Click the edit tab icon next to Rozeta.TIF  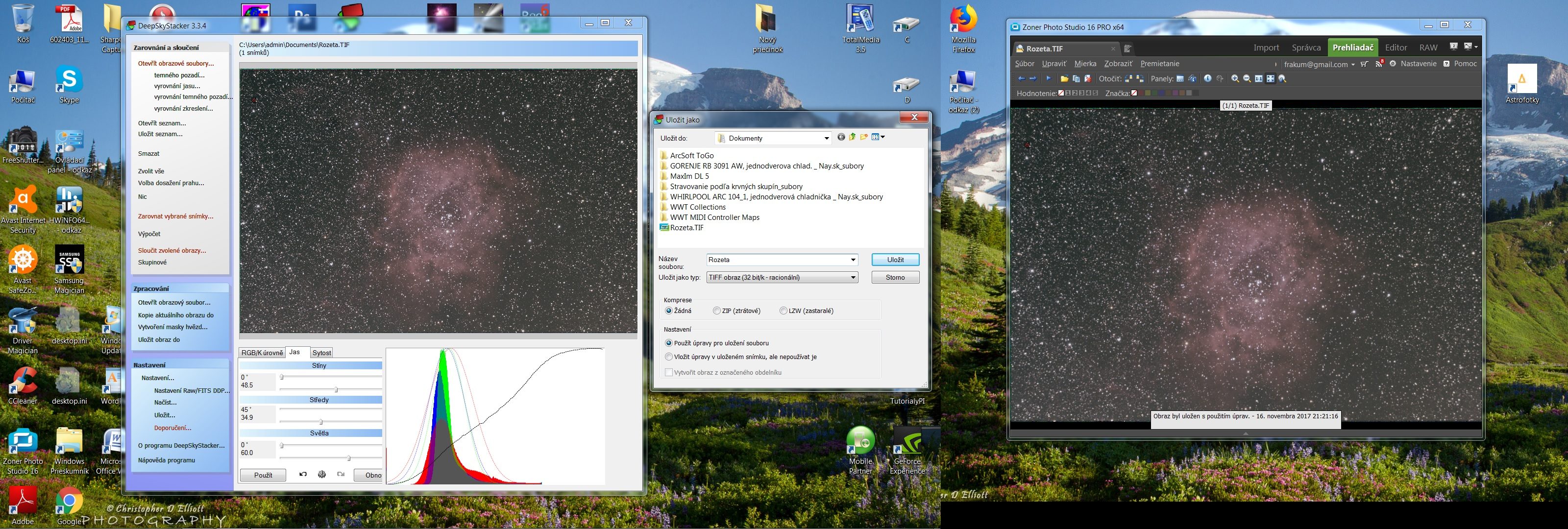1127,48
